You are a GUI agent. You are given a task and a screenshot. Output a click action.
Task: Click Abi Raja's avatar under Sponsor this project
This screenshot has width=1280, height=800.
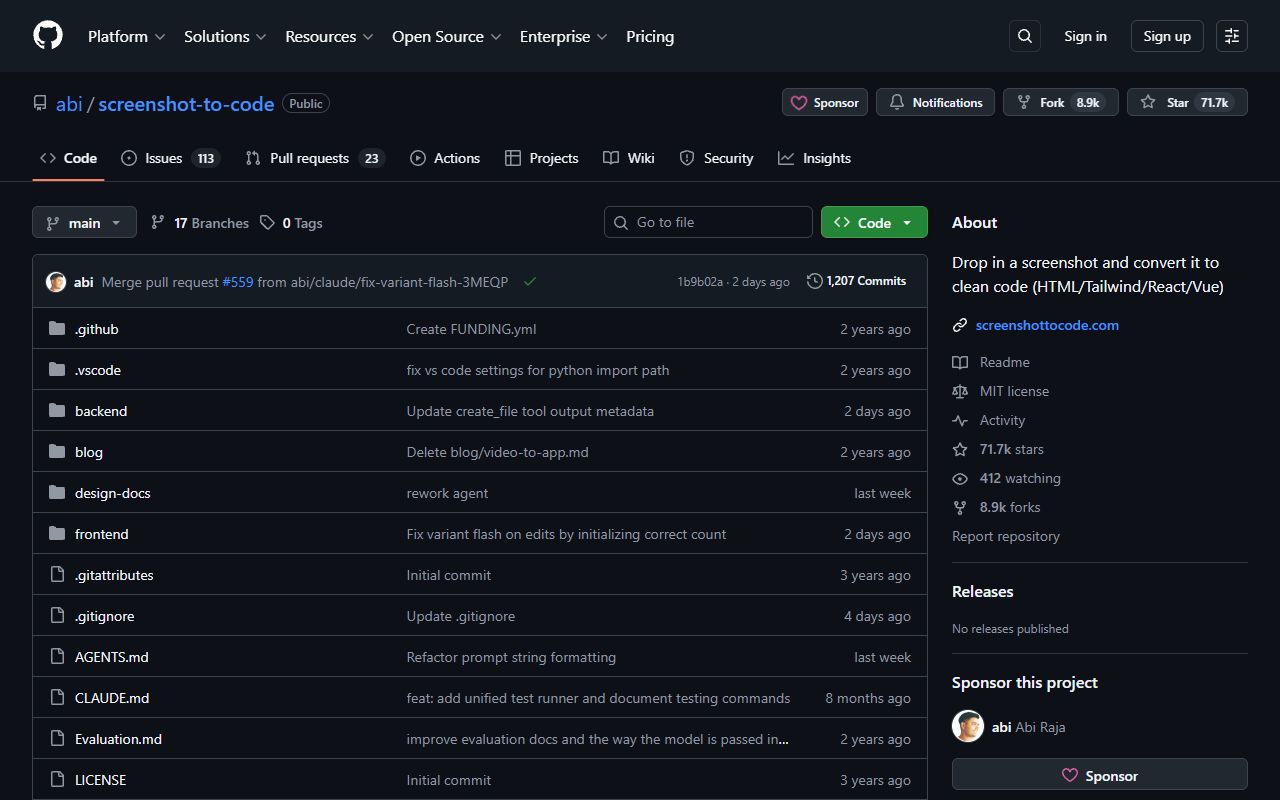pyautogui.click(x=968, y=726)
